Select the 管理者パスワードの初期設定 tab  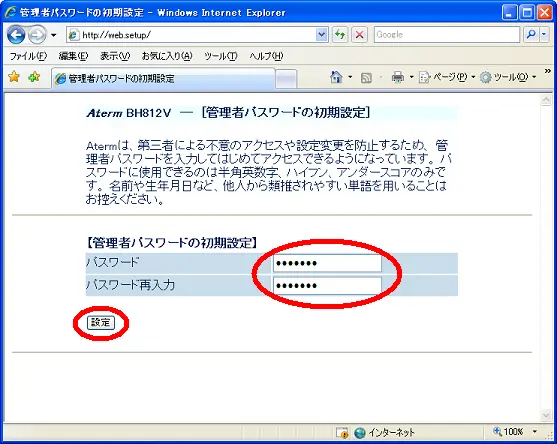(x=163, y=78)
